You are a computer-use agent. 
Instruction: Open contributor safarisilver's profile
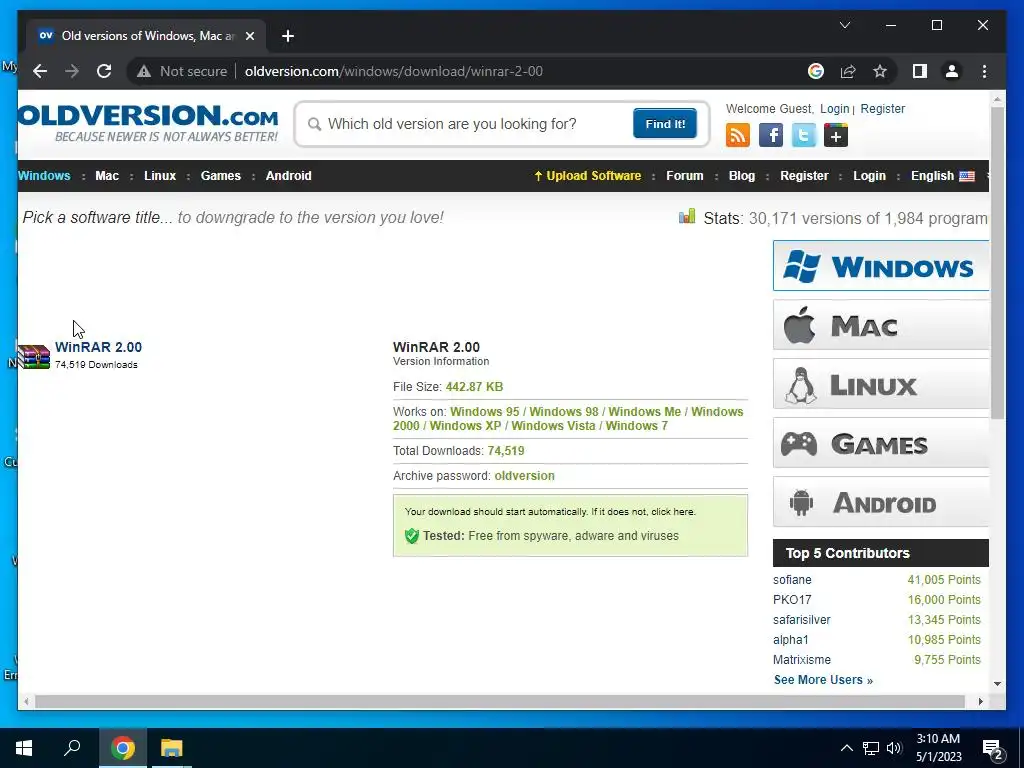(802, 620)
